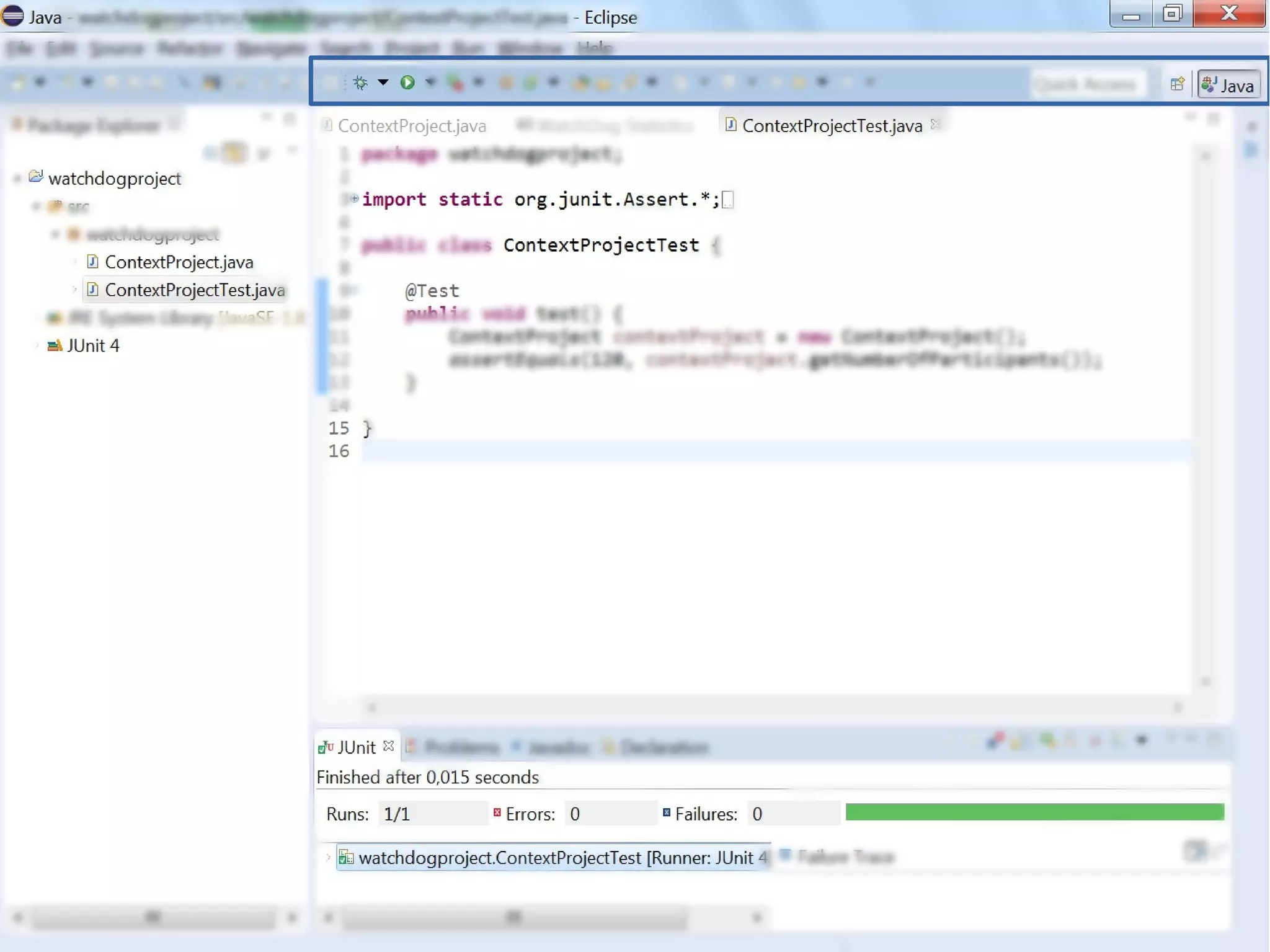This screenshot has height=952, width=1270.
Task: Click the Debug bug icon
Action: pos(360,82)
